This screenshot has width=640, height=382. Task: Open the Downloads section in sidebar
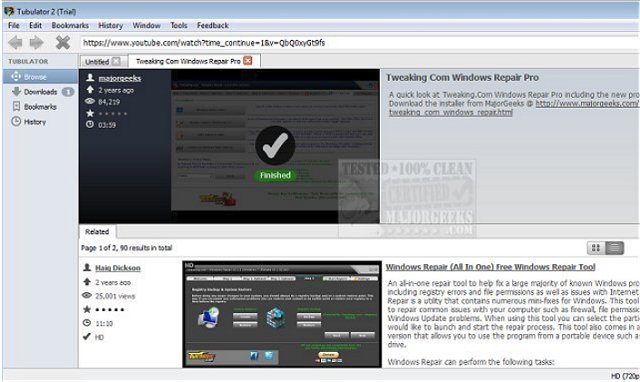(x=40, y=91)
